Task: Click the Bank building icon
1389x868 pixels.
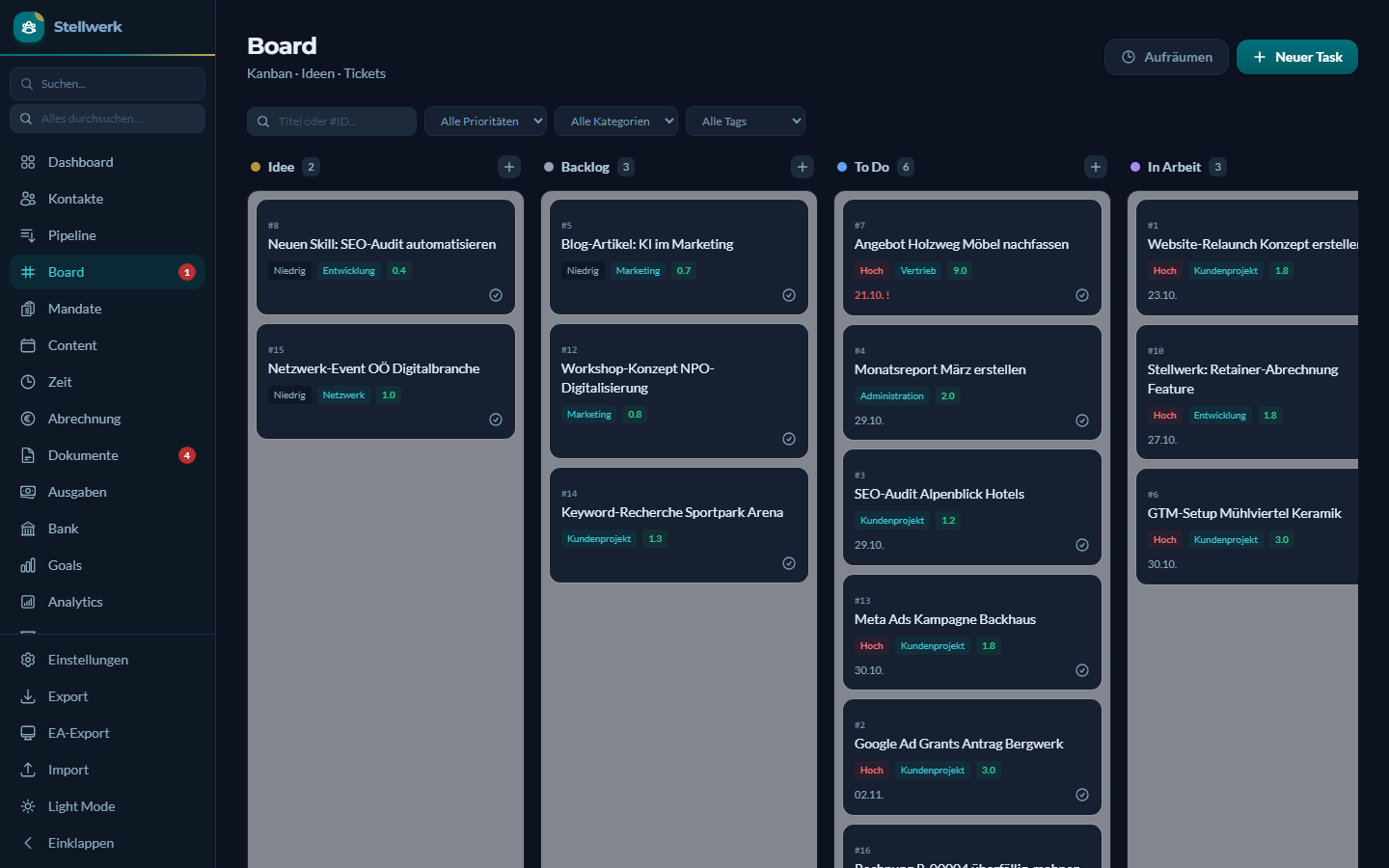Action: click(28, 529)
